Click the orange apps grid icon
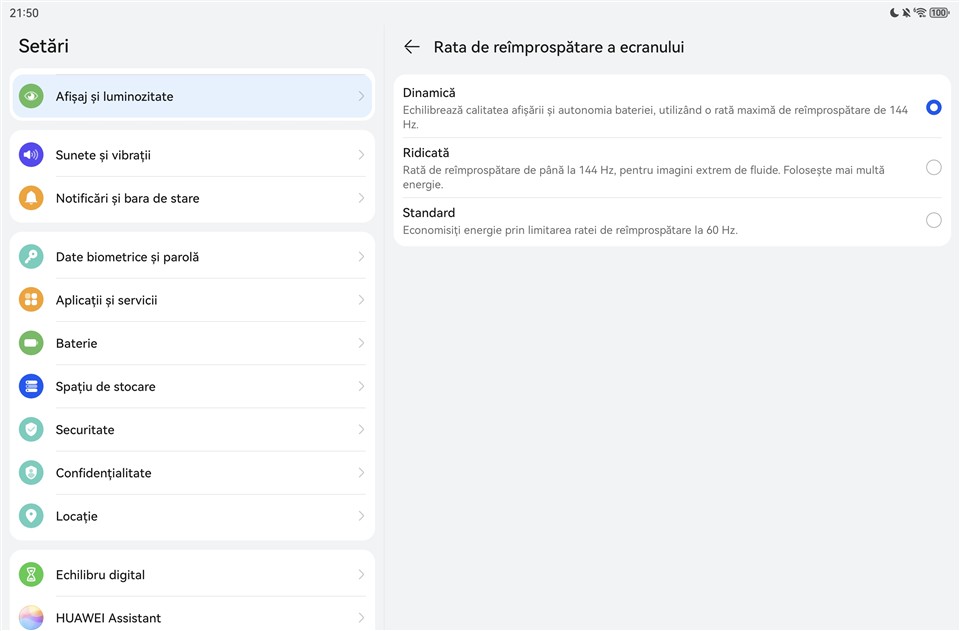This screenshot has height=631, width=960. tap(31, 300)
